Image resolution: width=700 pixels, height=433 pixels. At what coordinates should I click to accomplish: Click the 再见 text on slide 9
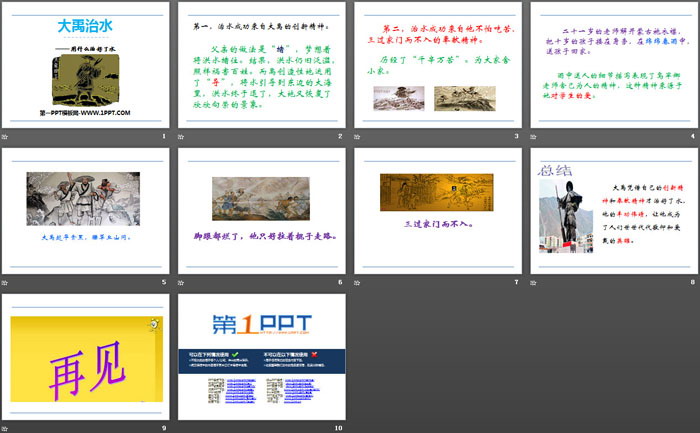(87, 369)
